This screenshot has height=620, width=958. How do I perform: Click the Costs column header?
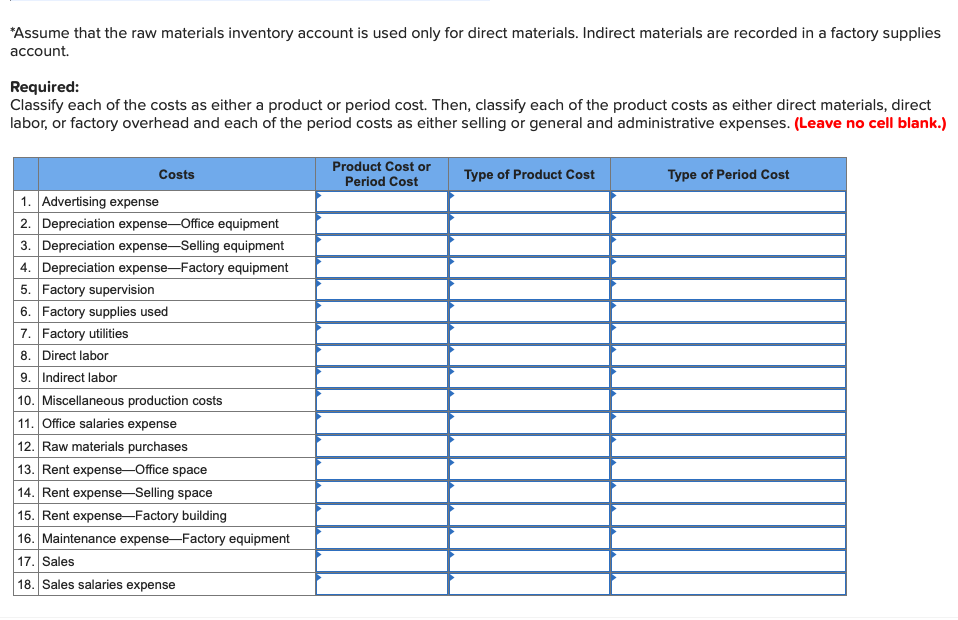[176, 174]
